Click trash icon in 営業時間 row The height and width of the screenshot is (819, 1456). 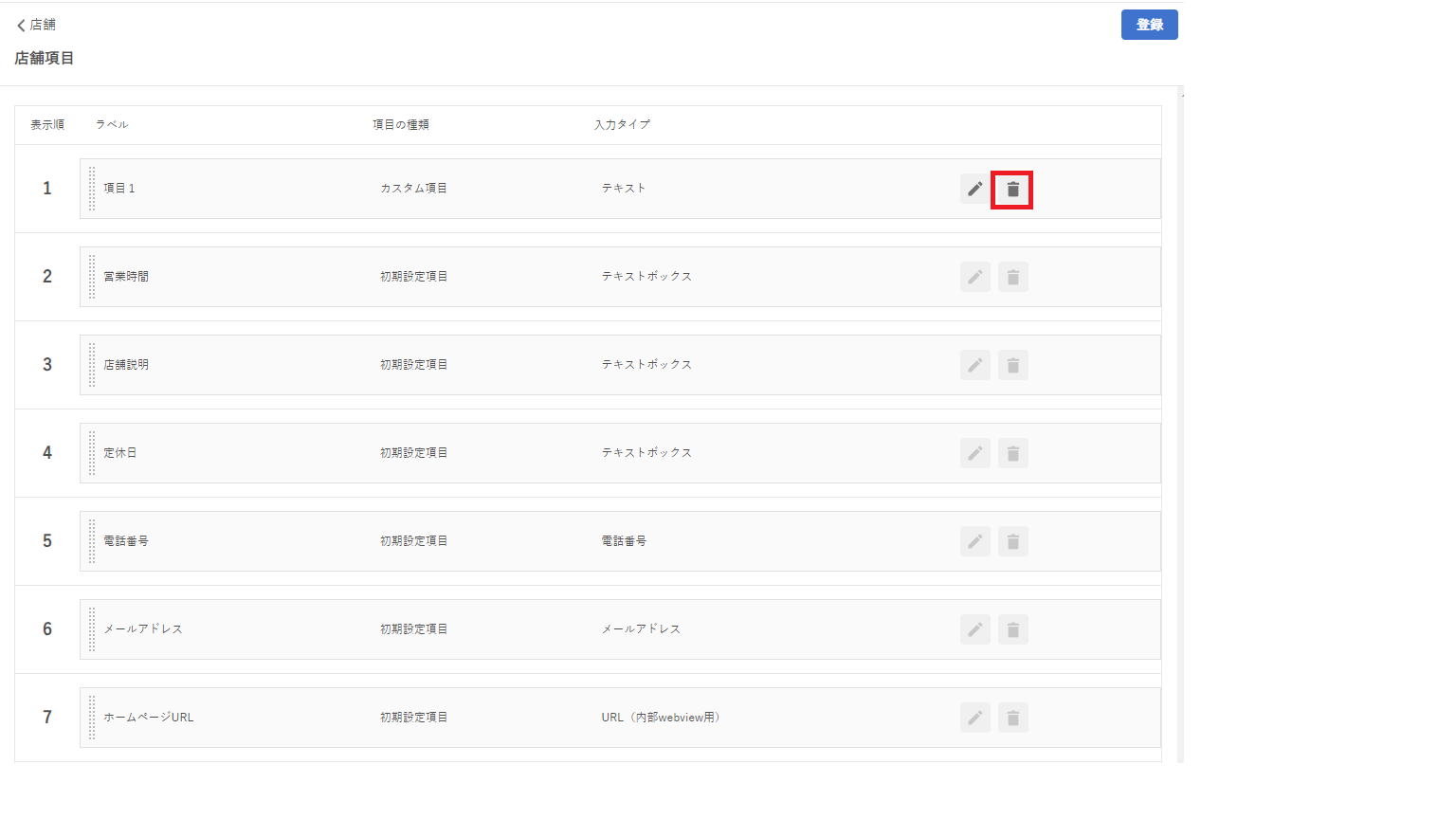1012,277
